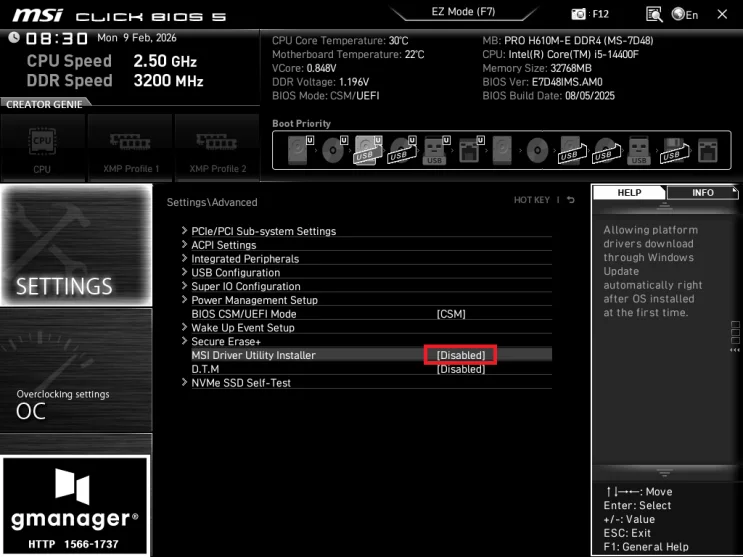Click the BIOS Build Date 08/05/2025 line
The height and width of the screenshot is (557, 743).
tap(548, 96)
